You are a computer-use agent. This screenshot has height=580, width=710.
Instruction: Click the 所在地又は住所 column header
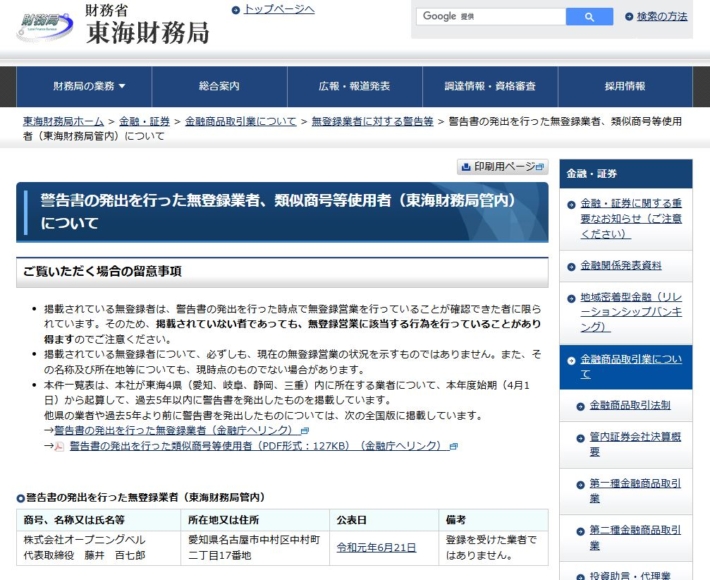tap(255, 520)
